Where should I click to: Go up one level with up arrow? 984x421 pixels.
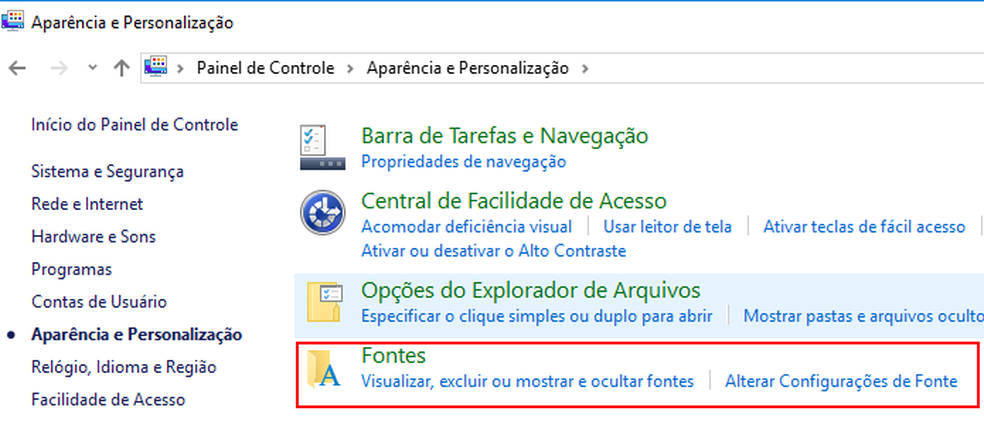tap(122, 68)
